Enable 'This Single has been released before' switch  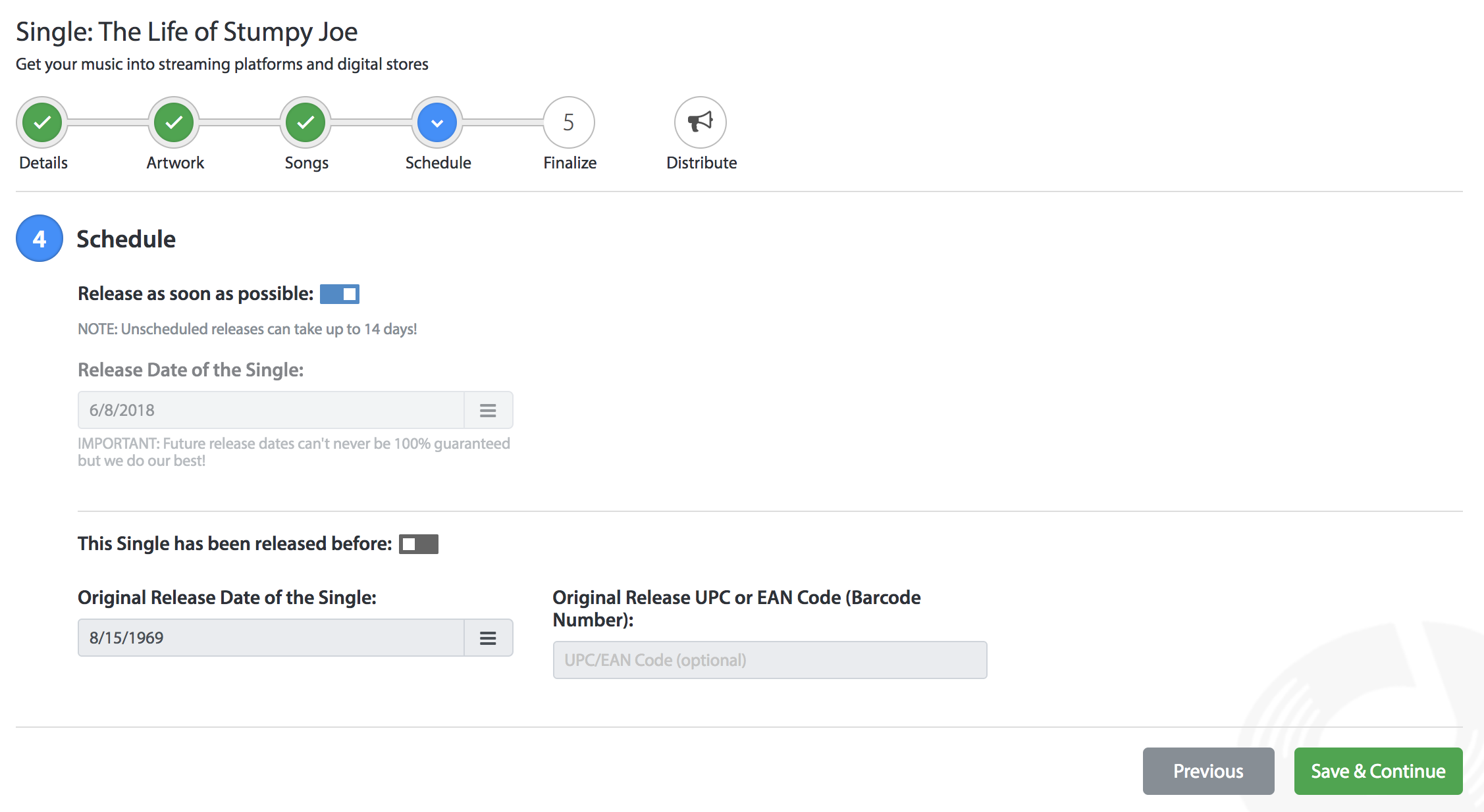pyautogui.click(x=419, y=544)
